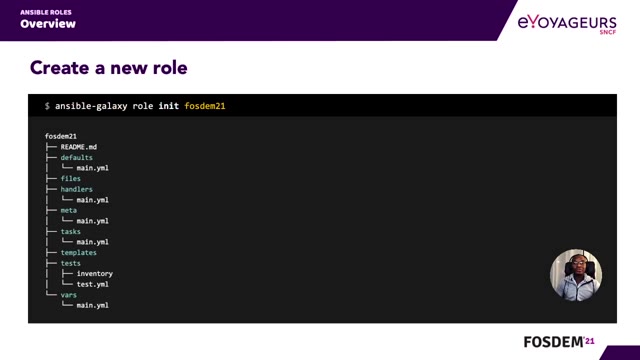Click the 'Create a new role' heading
Image resolution: width=640 pixels, height=360 pixels.
pyautogui.click(x=109, y=68)
